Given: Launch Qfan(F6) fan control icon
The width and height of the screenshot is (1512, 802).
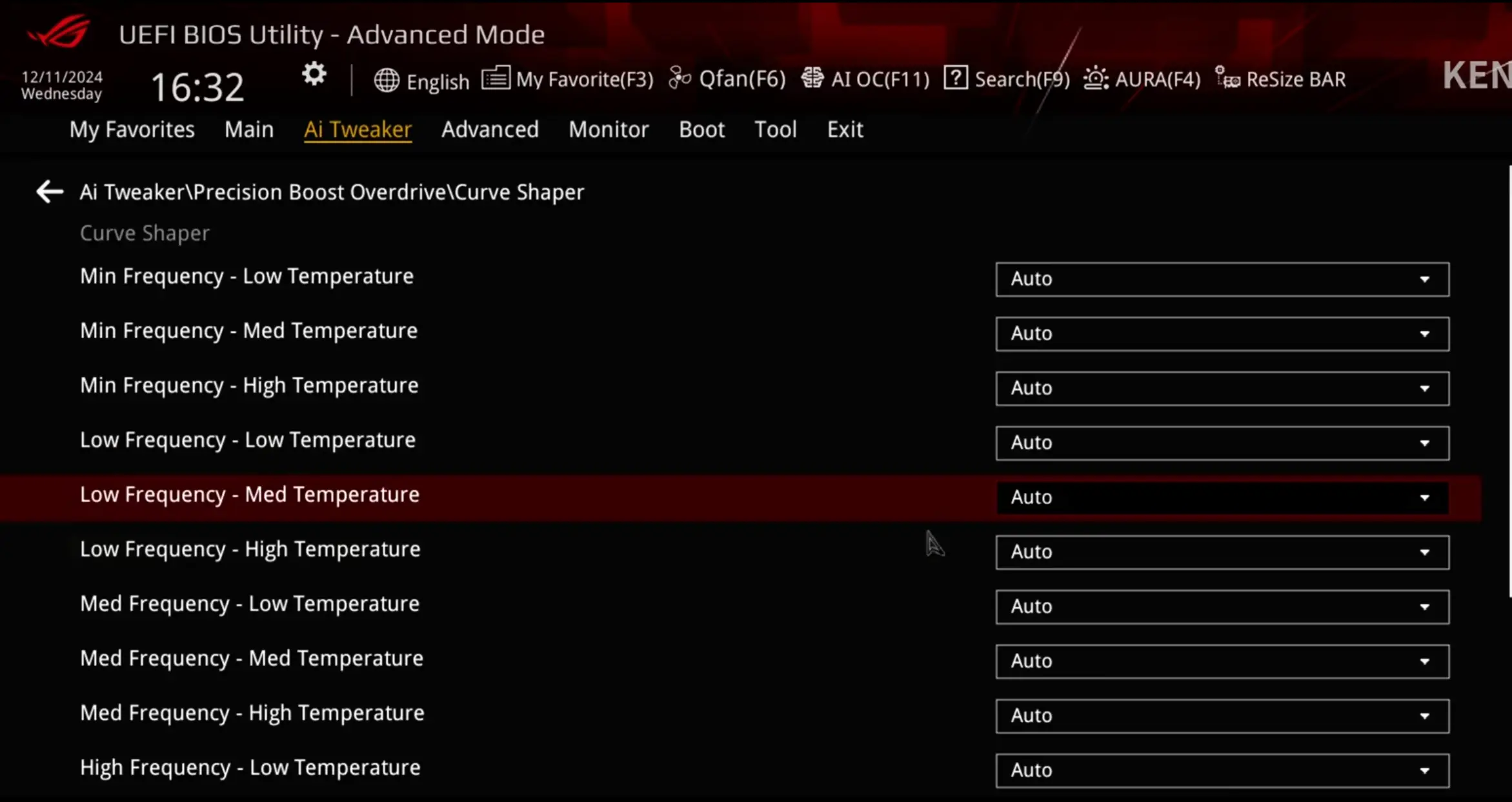Looking at the screenshot, I should click(680, 78).
